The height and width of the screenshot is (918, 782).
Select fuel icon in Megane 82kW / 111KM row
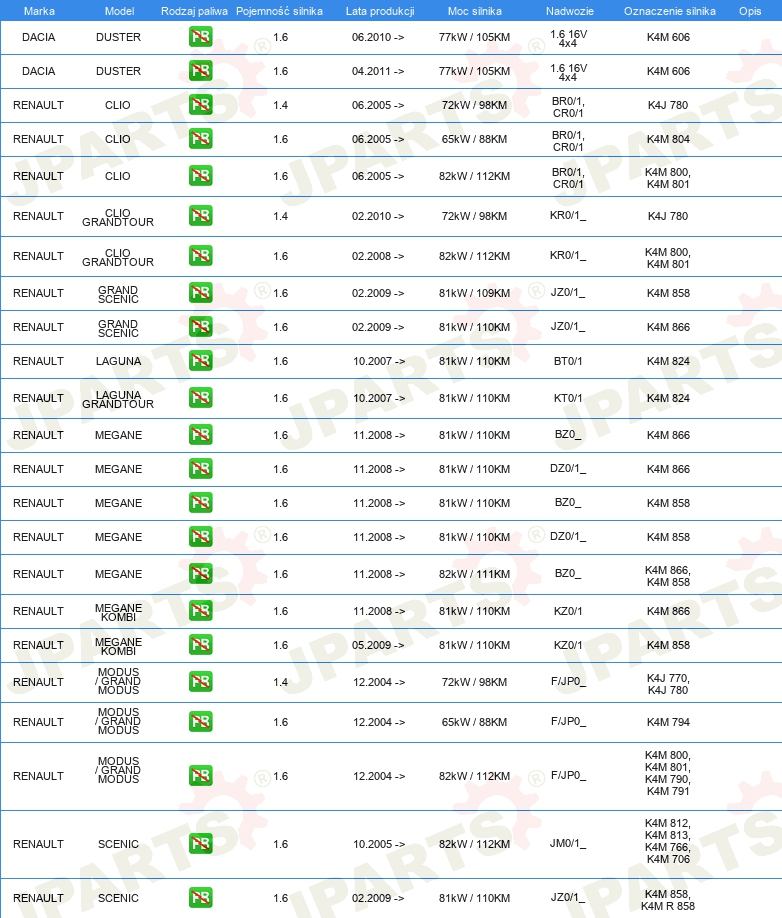pyautogui.click(x=201, y=574)
